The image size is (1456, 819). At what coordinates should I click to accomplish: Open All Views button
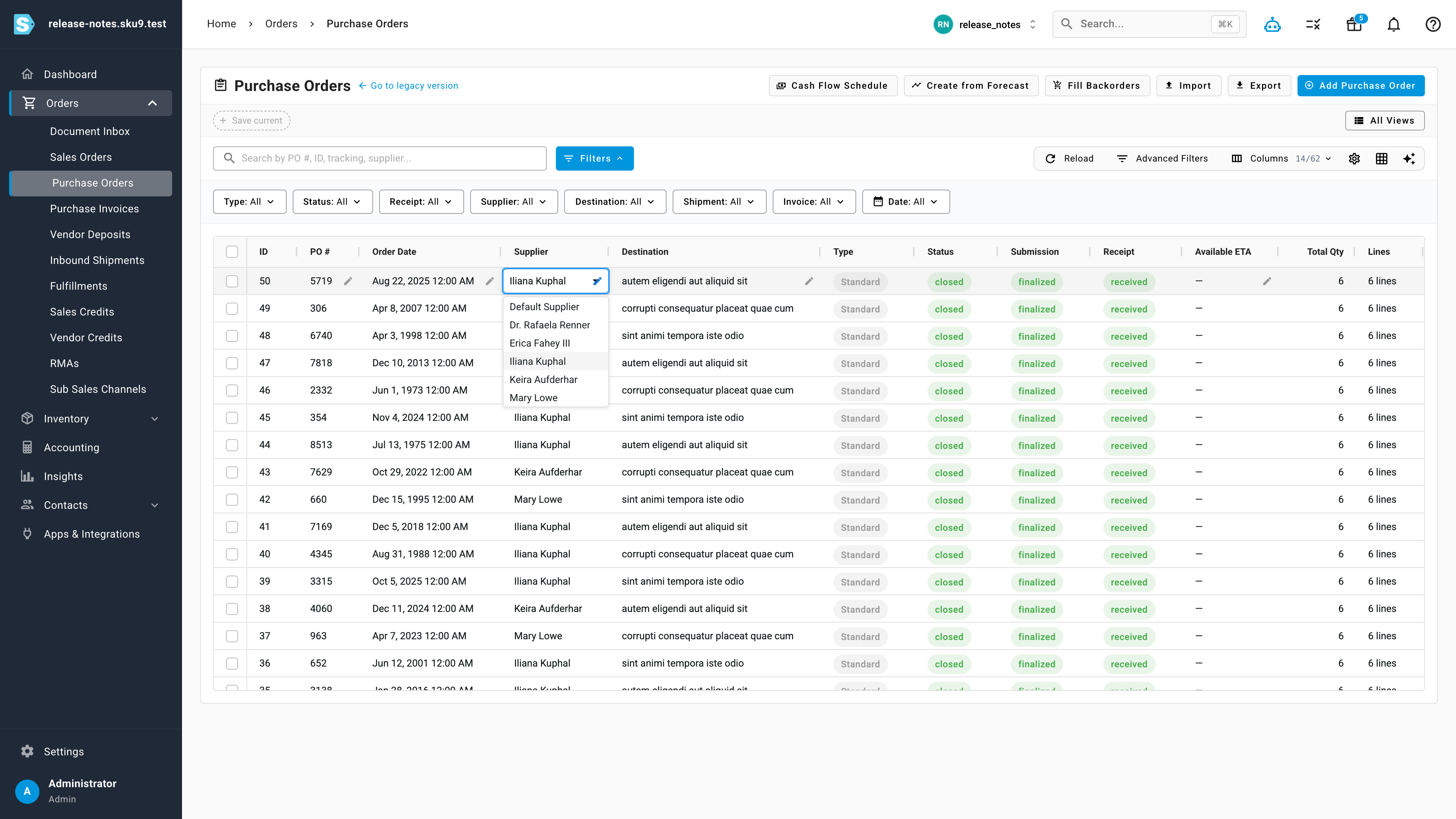[1384, 121]
